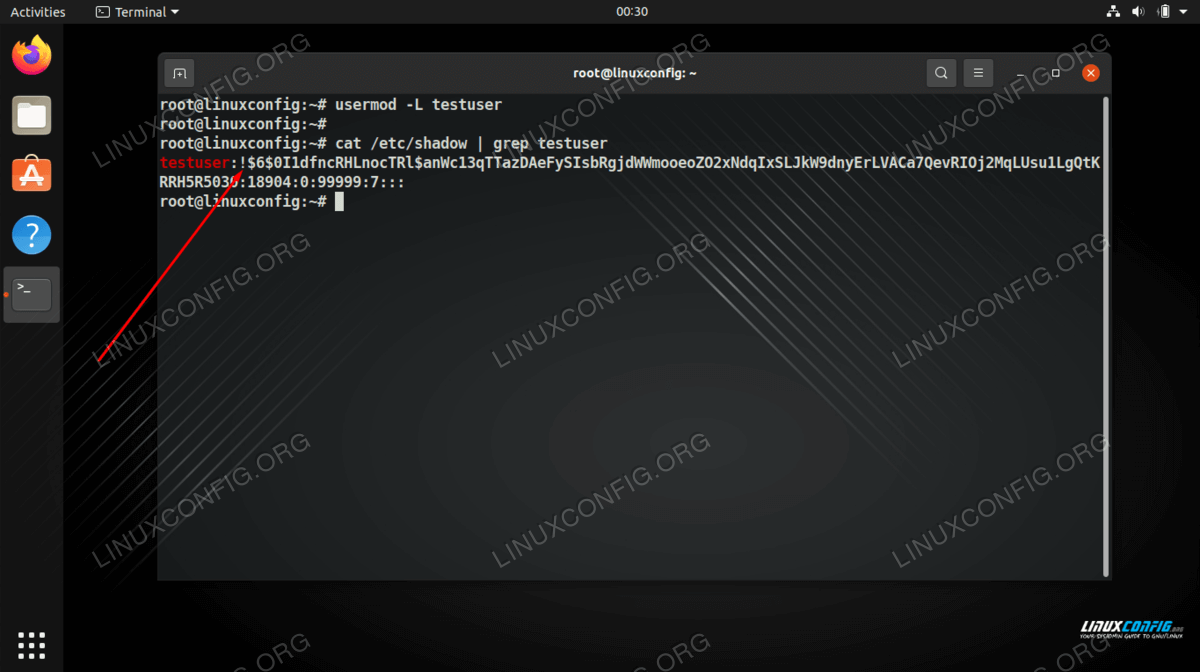Minimize the terminal window

tap(1021, 73)
